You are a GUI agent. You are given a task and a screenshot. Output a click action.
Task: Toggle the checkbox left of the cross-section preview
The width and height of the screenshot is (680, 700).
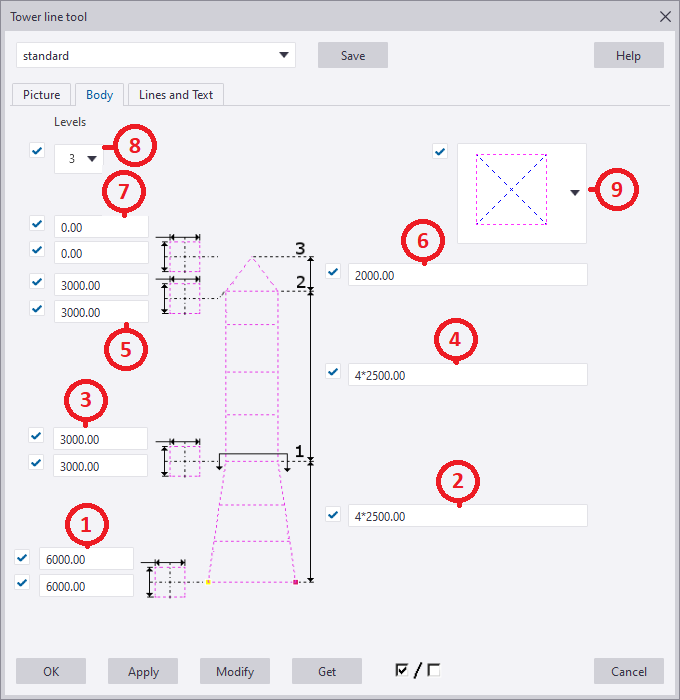[x=439, y=152]
